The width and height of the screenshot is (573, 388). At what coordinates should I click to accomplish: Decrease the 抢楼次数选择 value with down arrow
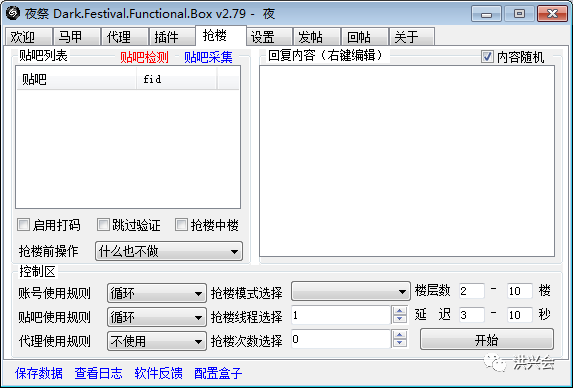pyautogui.click(x=400, y=343)
